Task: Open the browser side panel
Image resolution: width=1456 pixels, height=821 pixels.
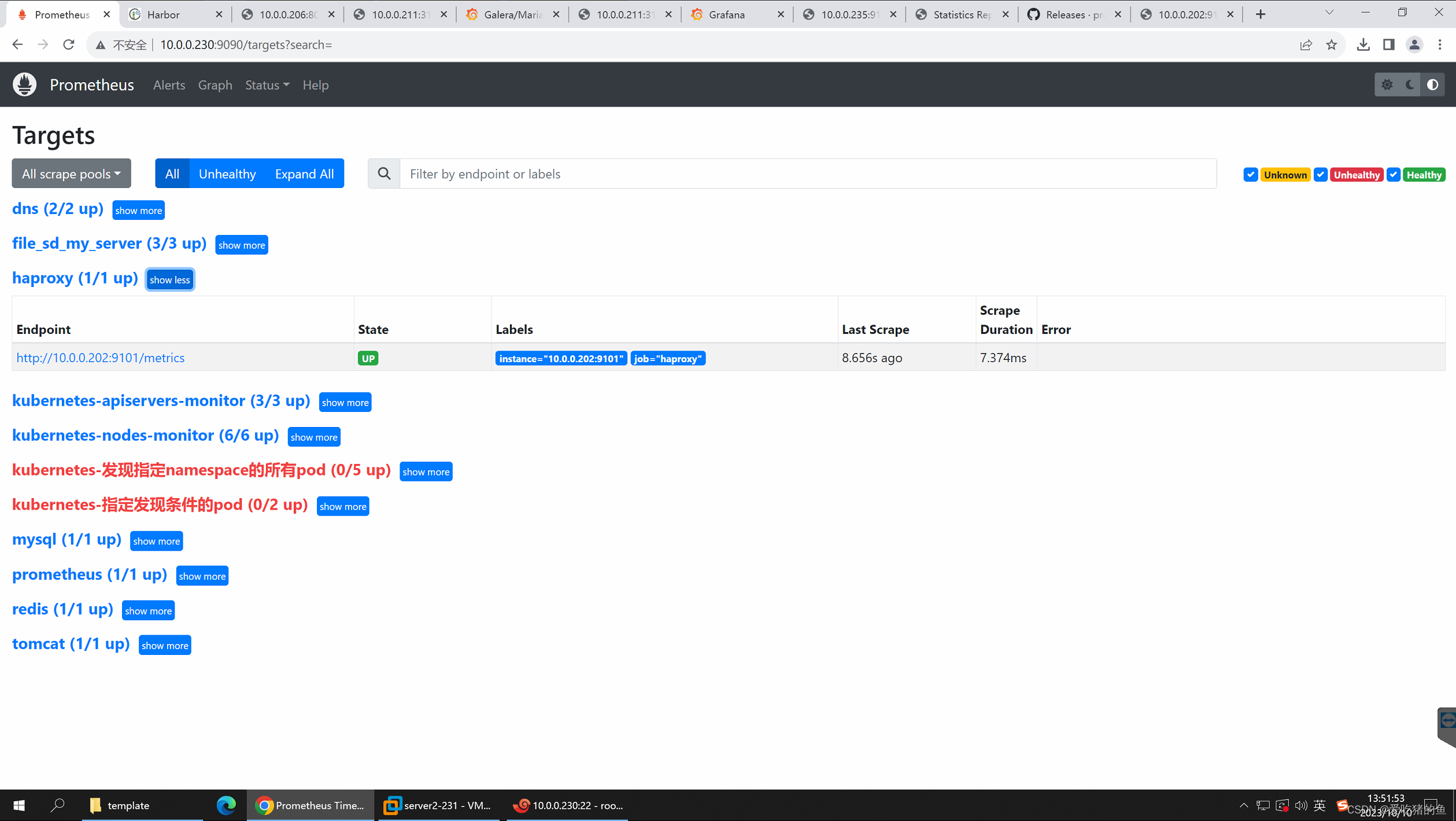Action: (x=1388, y=45)
